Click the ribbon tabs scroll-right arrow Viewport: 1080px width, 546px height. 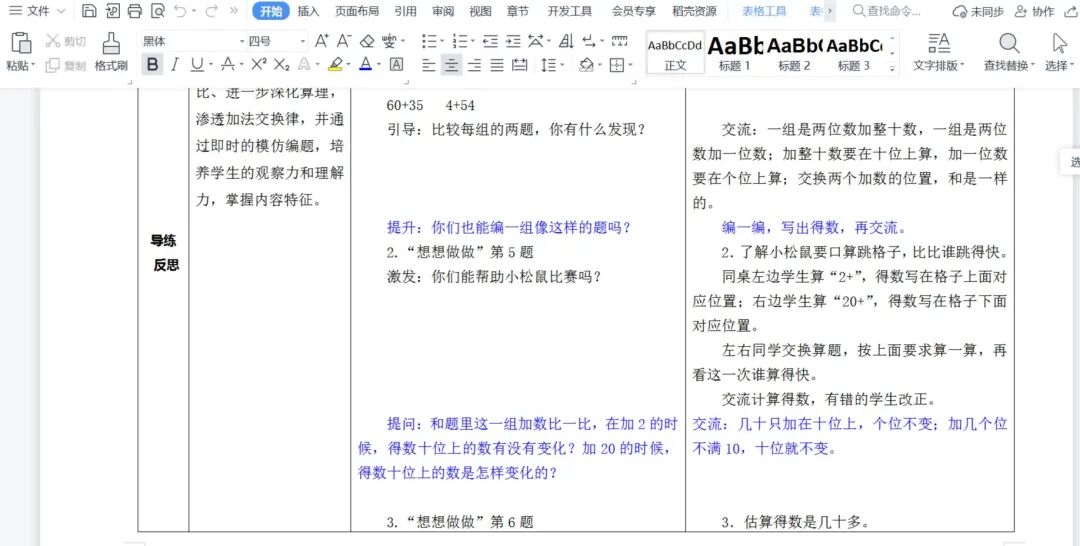[829, 11]
